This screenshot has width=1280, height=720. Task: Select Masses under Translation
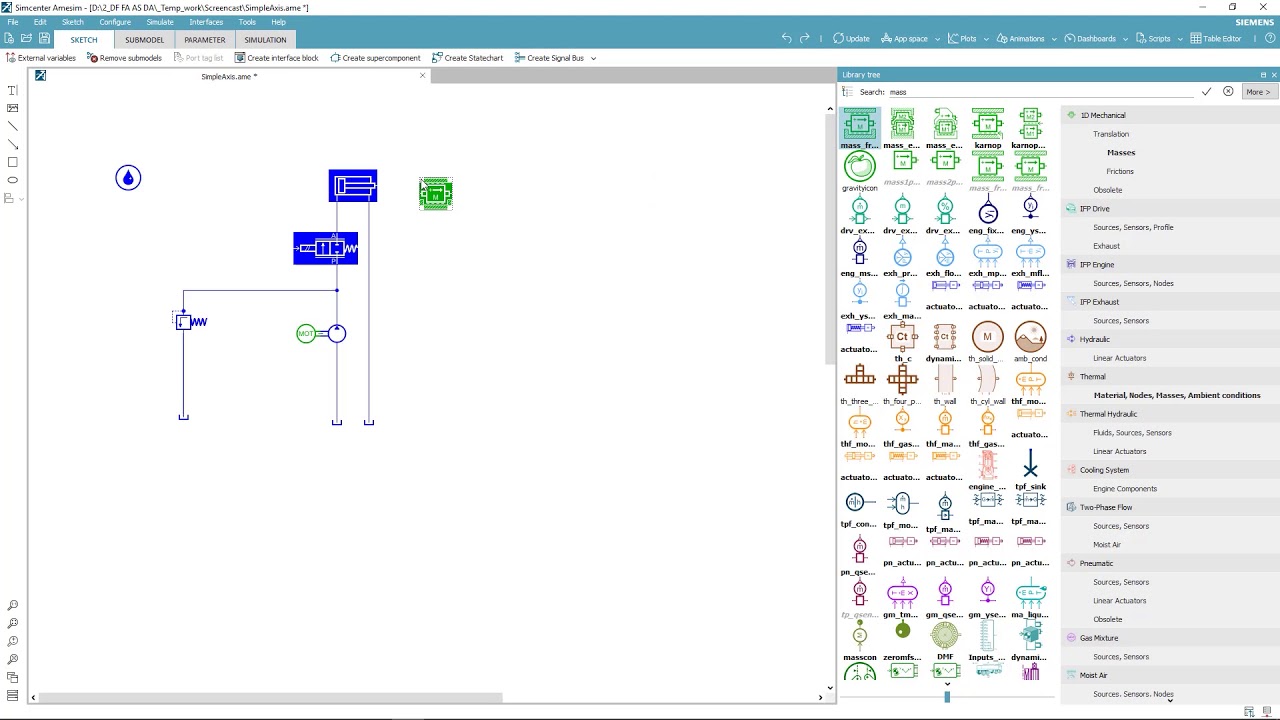(x=1121, y=153)
